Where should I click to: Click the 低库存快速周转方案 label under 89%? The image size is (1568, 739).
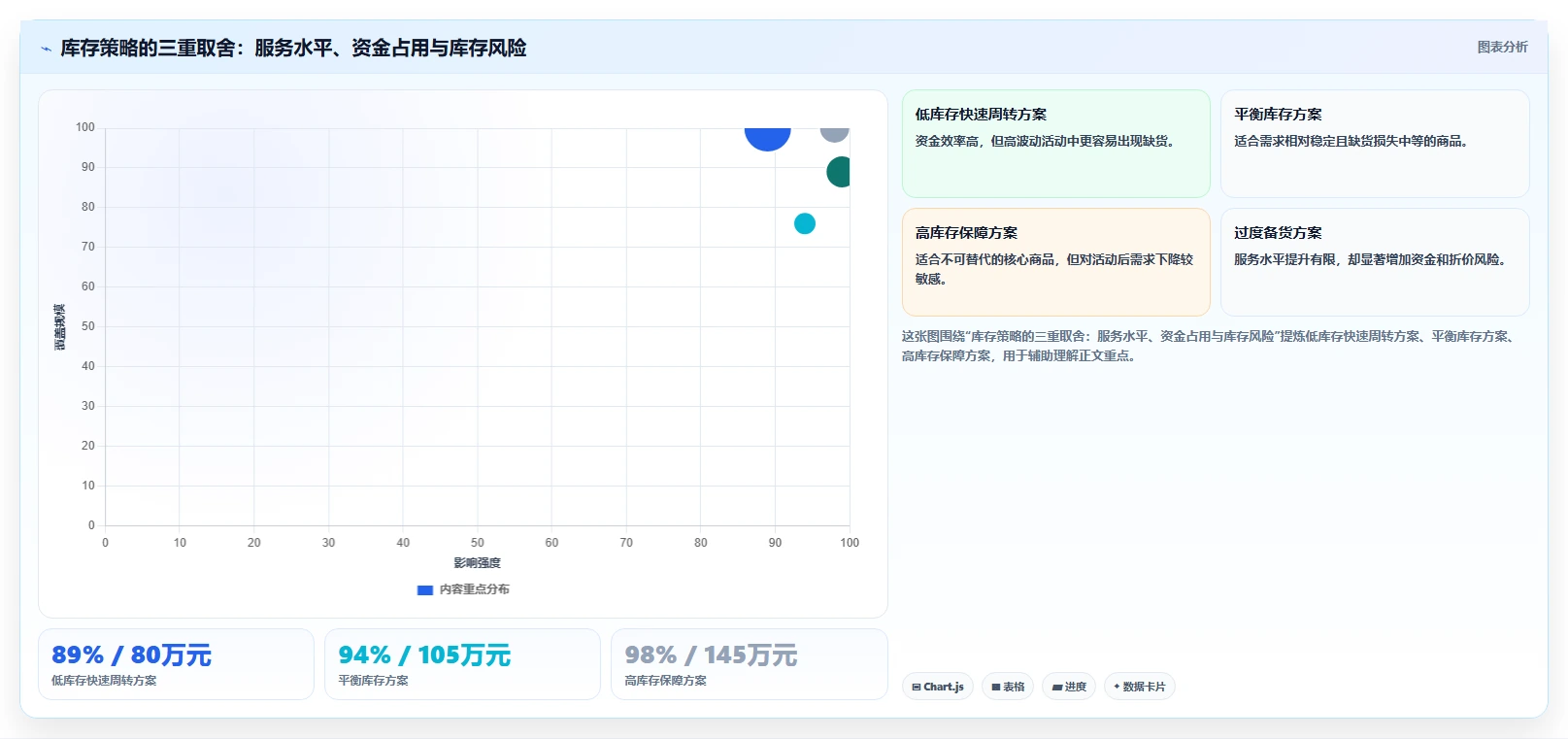coord(104,681)
